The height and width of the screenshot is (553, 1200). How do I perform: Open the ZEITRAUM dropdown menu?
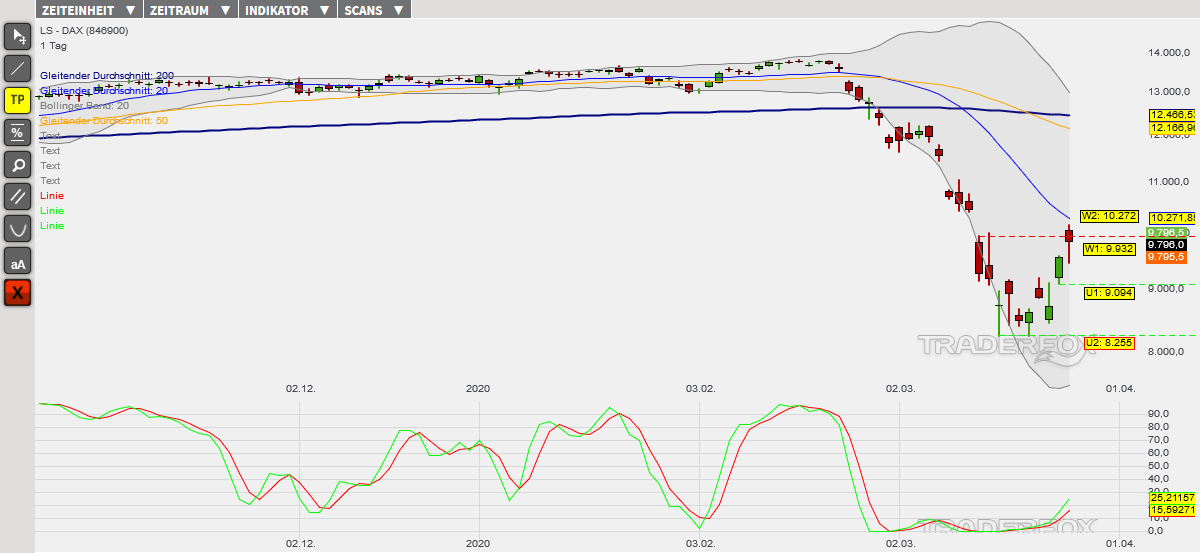(x=190, y=10)
